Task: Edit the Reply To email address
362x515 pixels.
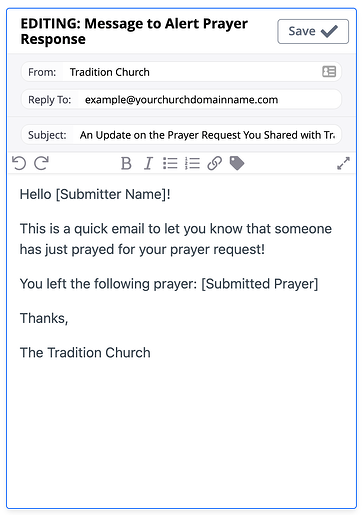Action: point(181,99)
